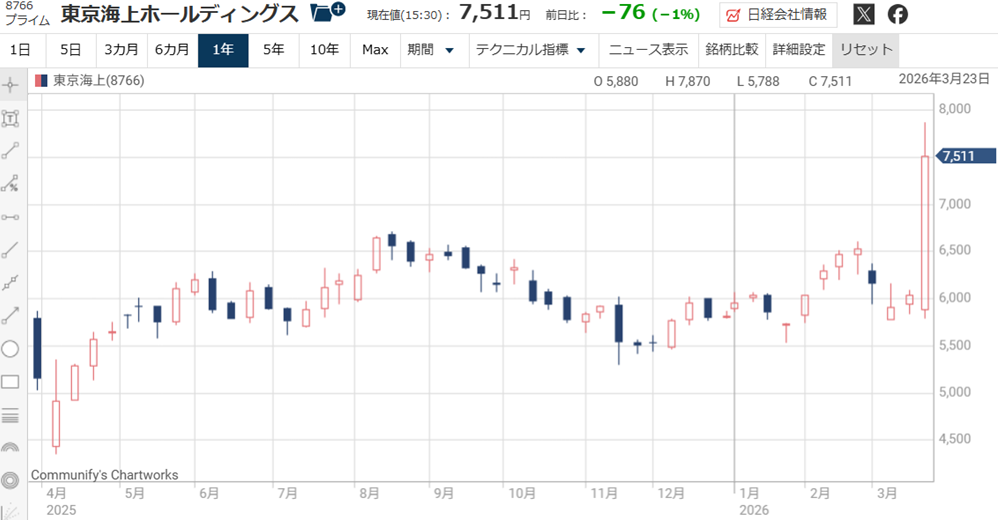This screenshot has width=998, height=520.
Task: Share on X (Twitter) icon
Action: 864,15
